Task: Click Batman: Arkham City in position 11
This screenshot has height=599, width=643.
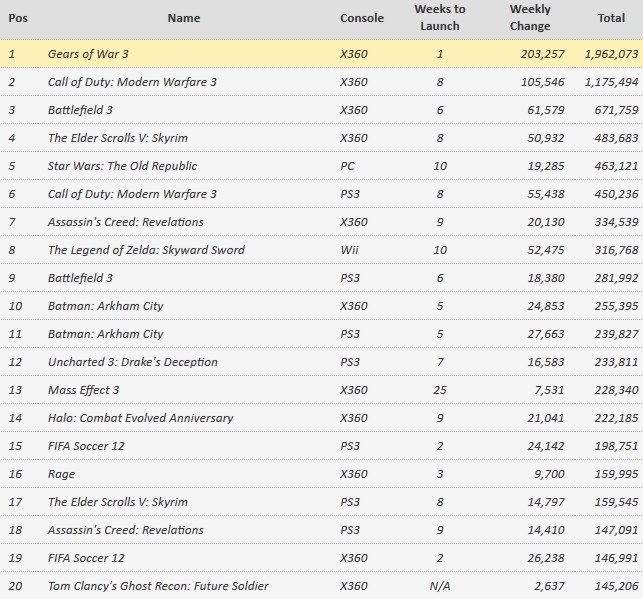Action: pos(105,334)
